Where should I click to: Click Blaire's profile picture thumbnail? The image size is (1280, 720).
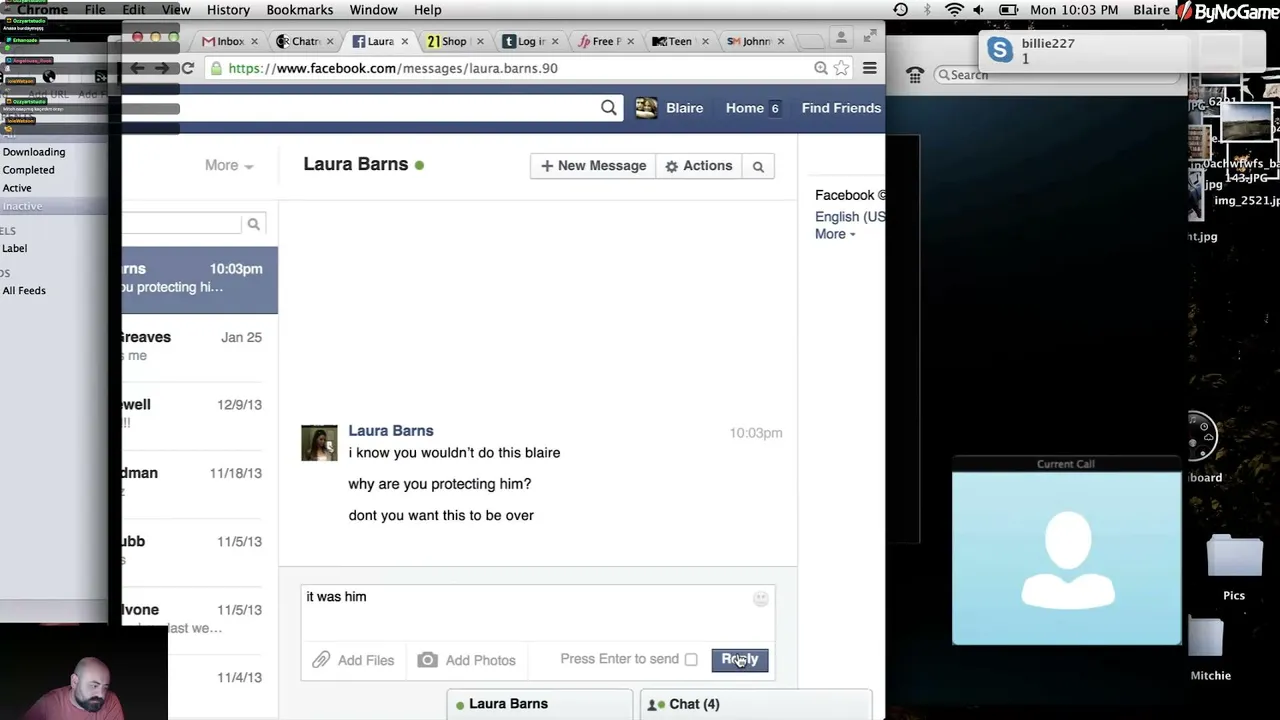(647, 108)
